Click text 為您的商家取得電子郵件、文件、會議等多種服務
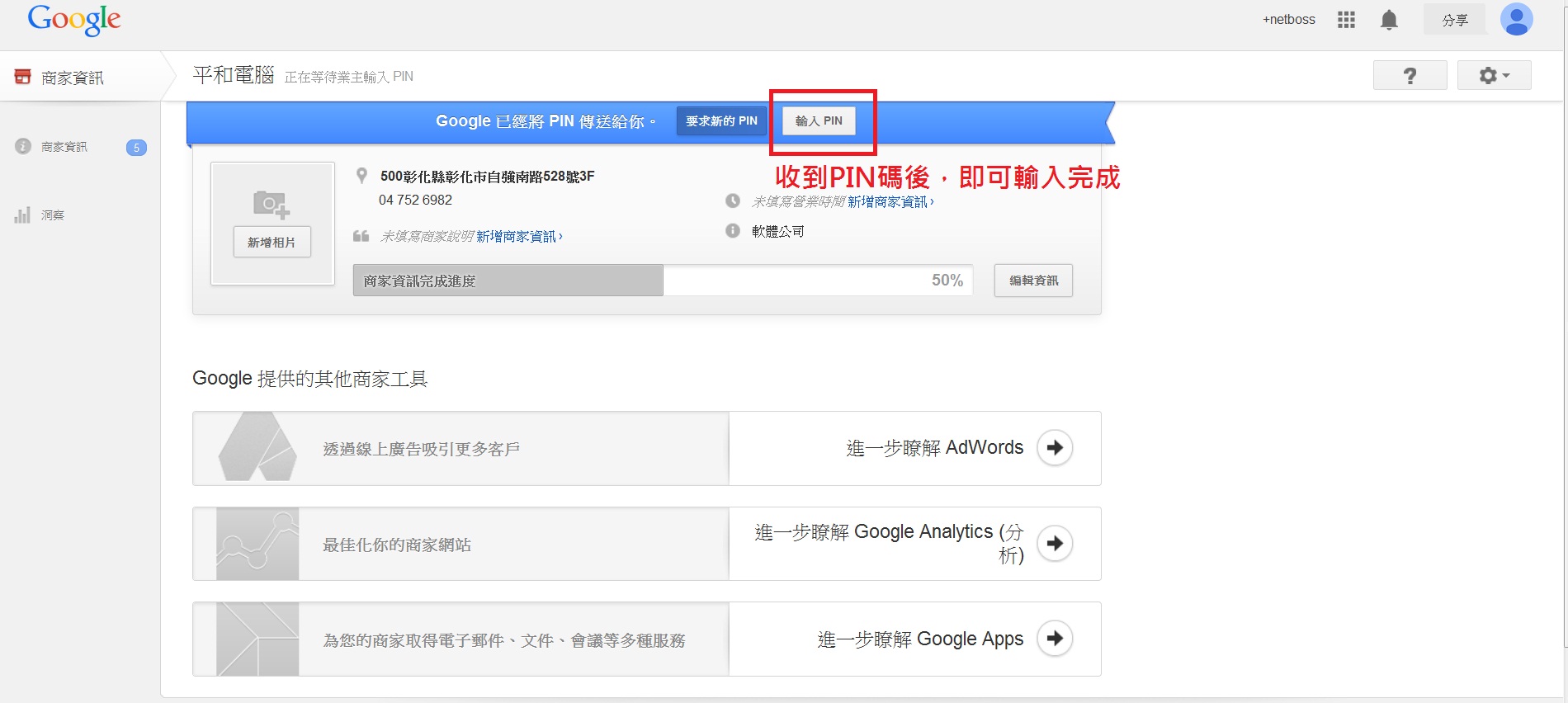 (504, 640)
